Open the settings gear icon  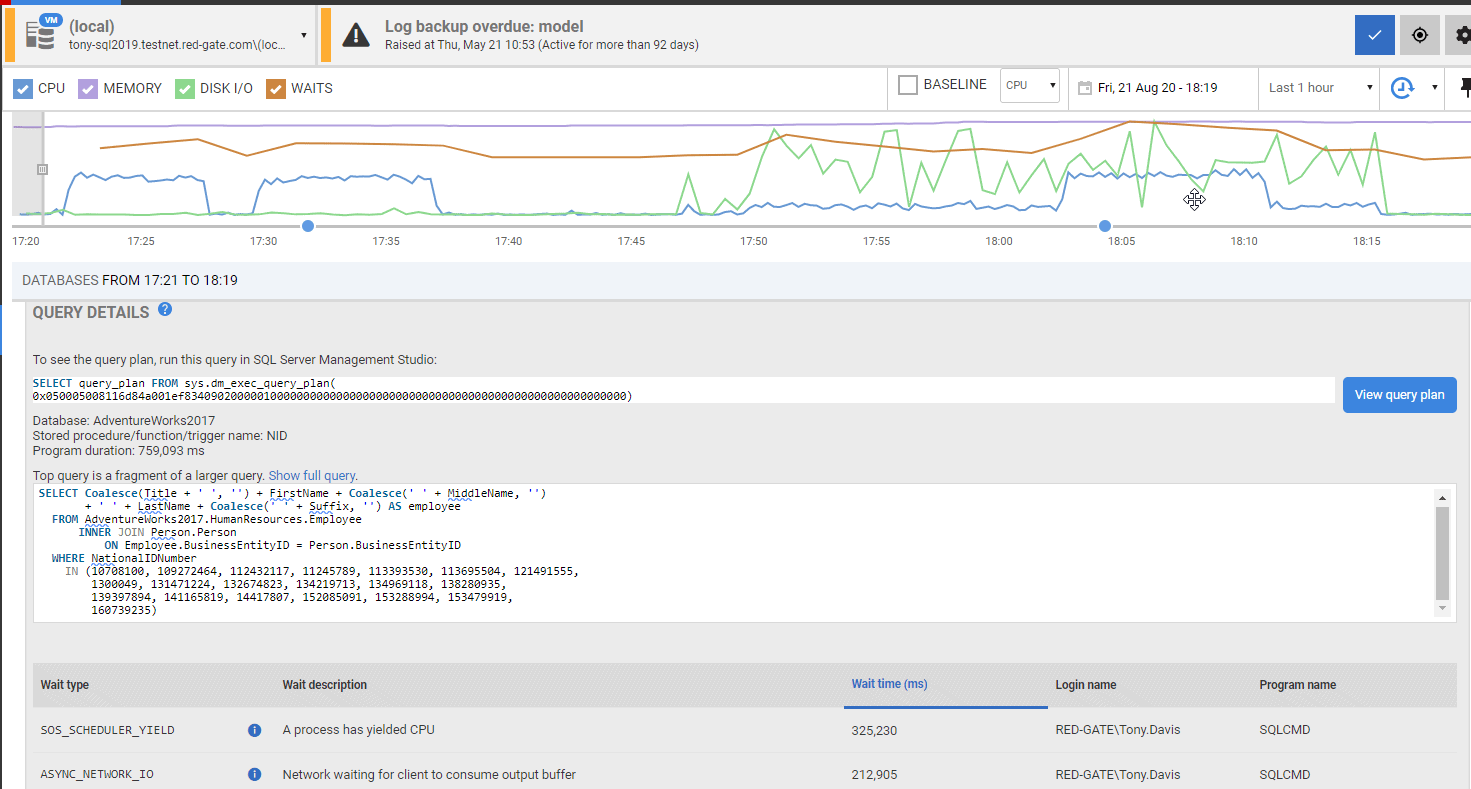click(1461, 34)
